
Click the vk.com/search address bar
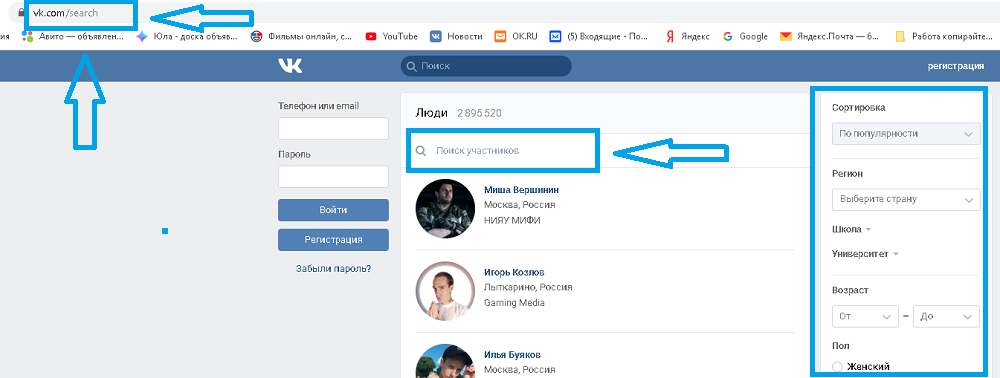[65, 13]
